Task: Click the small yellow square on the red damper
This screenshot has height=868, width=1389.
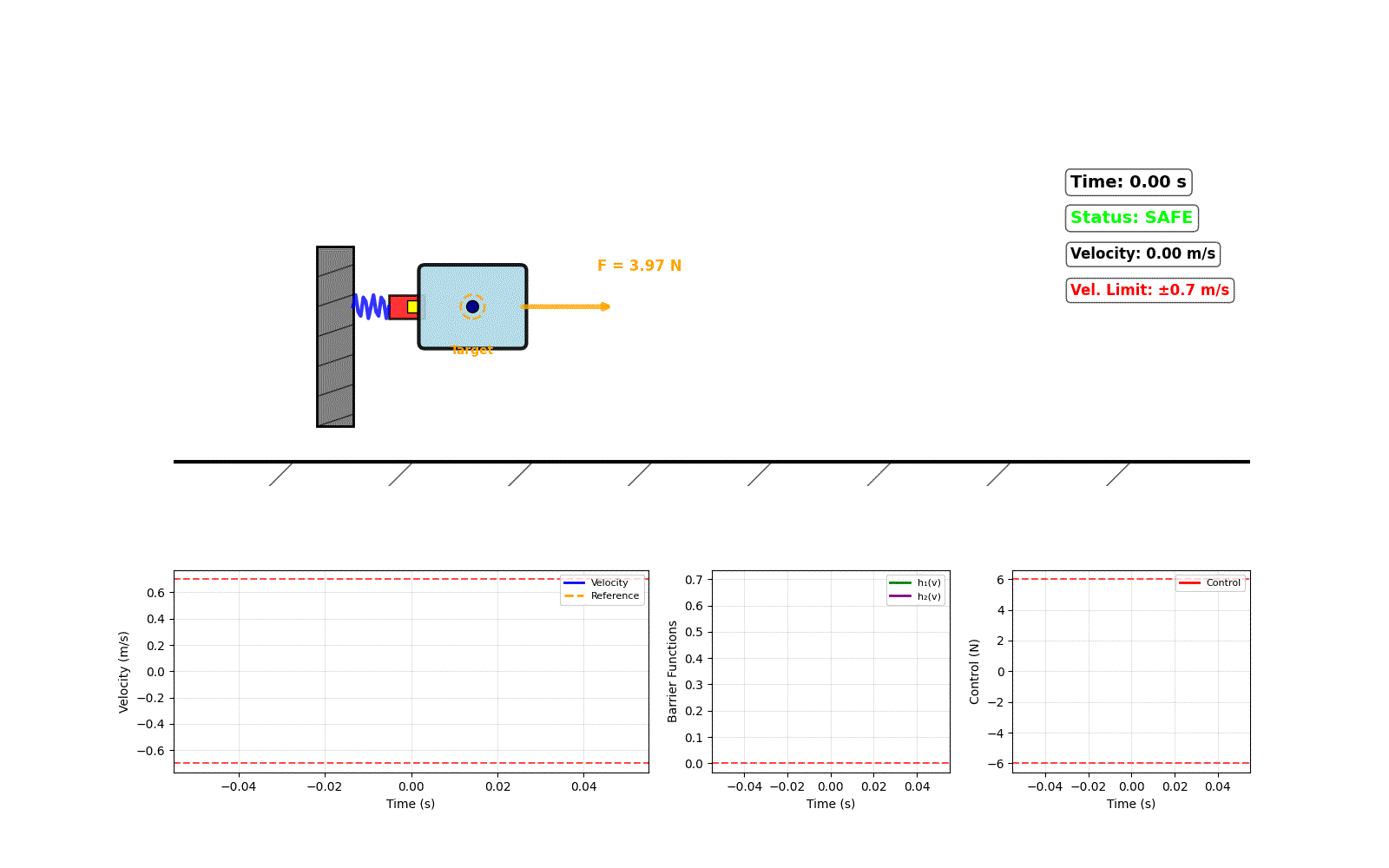Action: (412, 306)
